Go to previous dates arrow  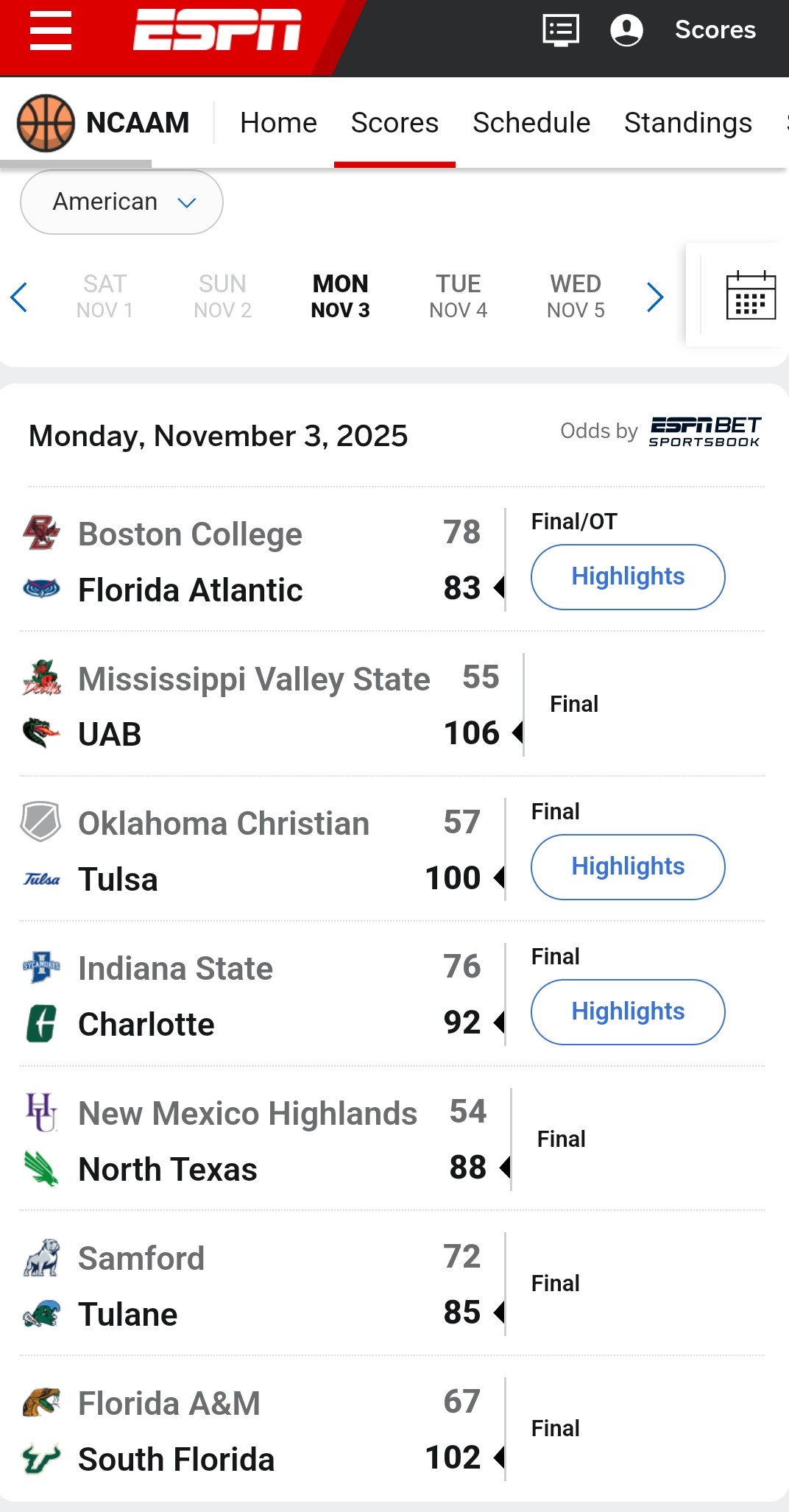click(20, 297)
